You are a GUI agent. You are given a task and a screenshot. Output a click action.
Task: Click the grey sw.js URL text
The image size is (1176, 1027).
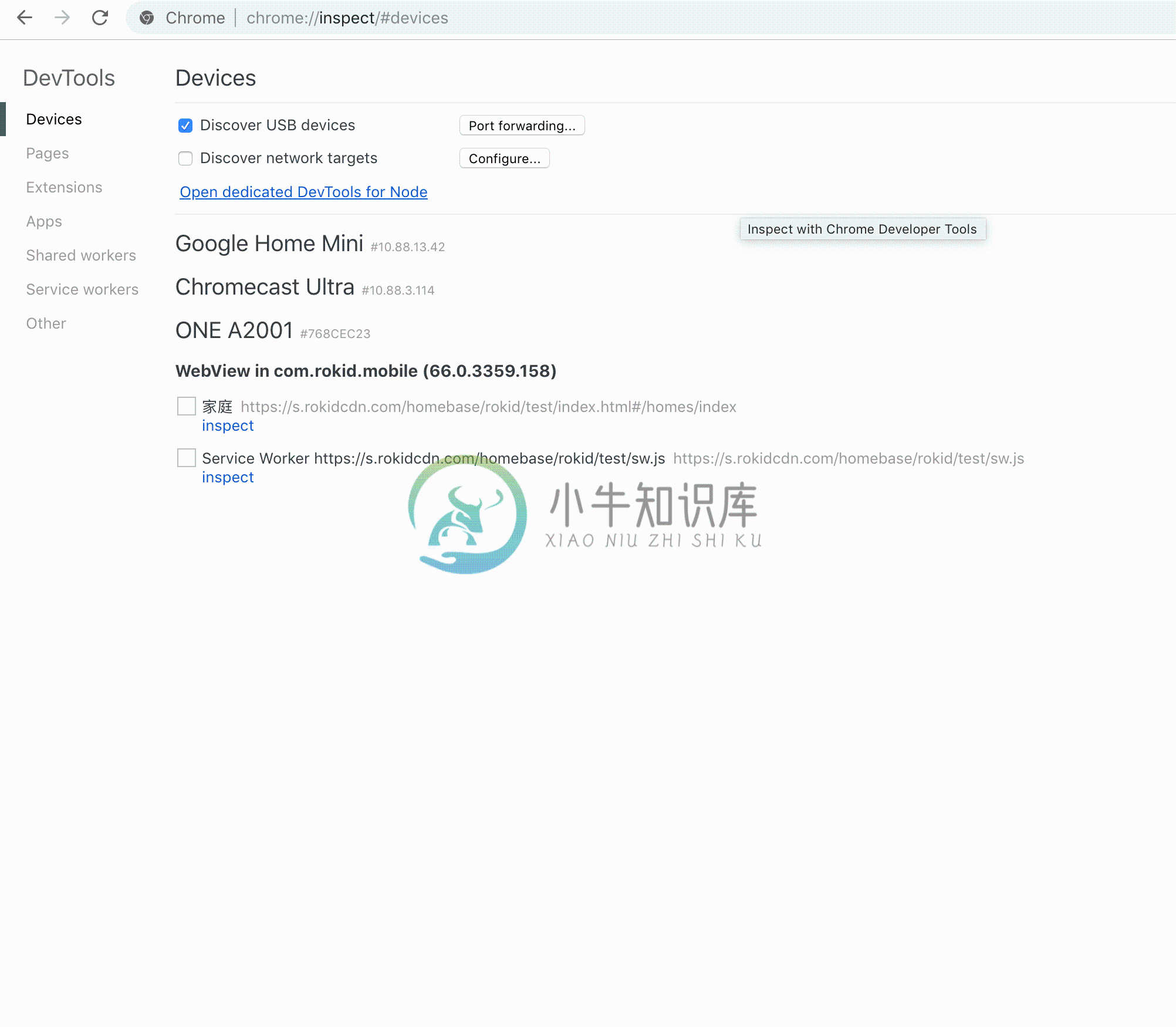(849, 458)
